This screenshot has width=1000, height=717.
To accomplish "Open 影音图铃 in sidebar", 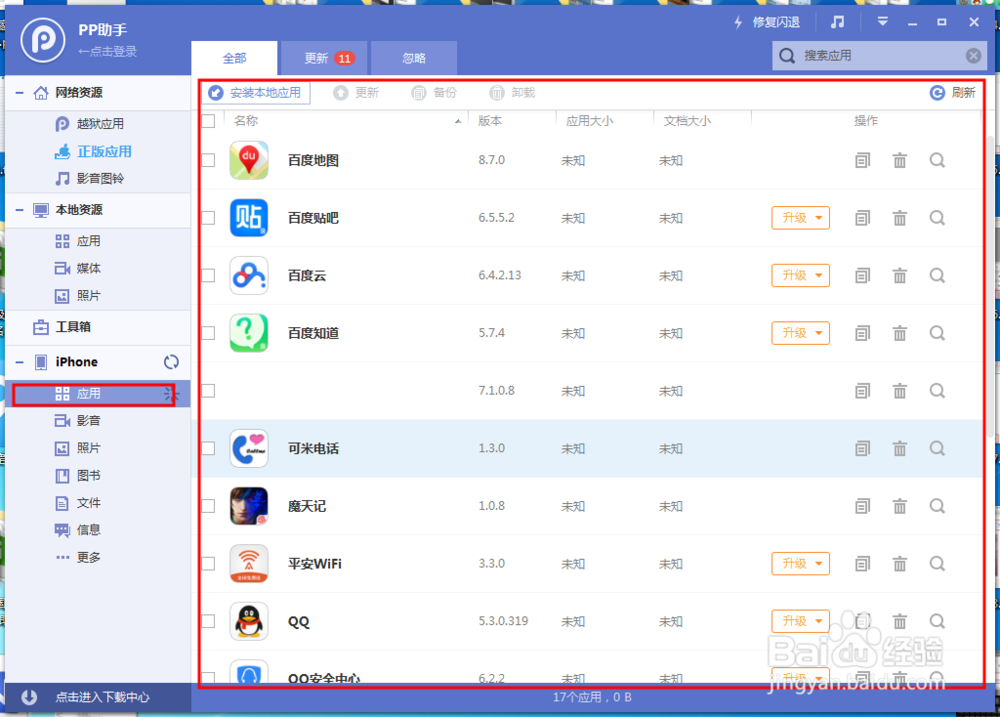I will pyautogui.click(x=89, y=179).
